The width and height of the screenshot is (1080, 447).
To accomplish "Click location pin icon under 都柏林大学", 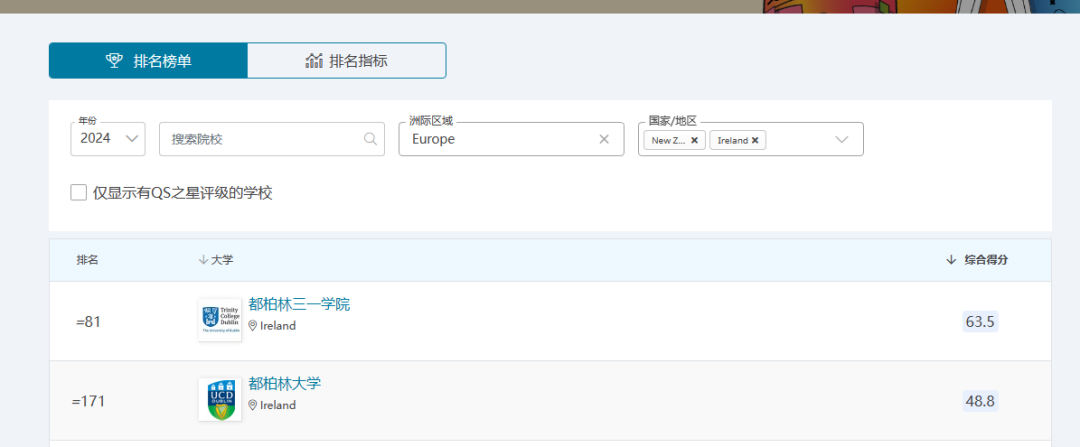I will pos(253,405).
